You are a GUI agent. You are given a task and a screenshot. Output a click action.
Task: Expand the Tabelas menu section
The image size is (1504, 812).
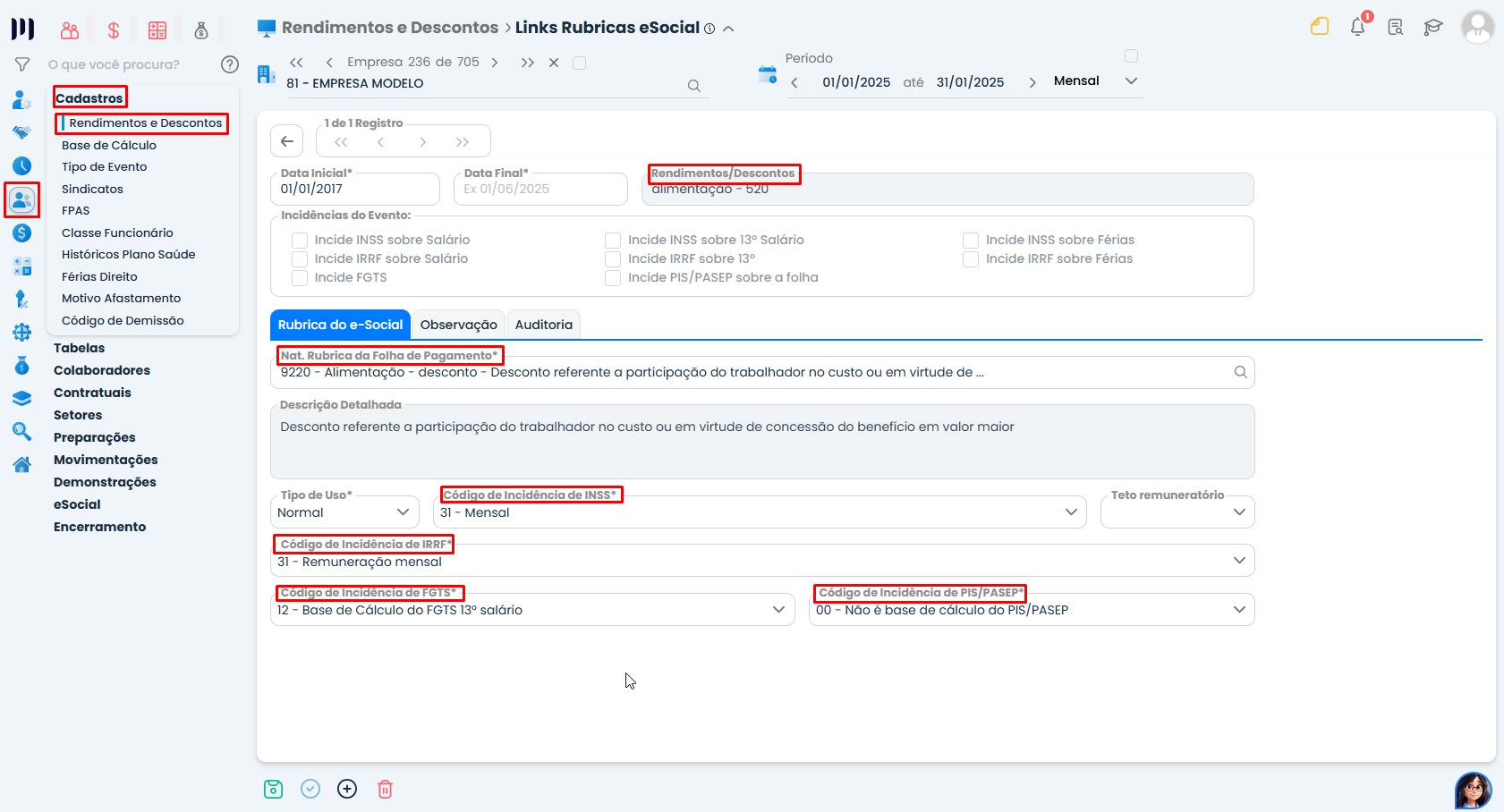80,348
